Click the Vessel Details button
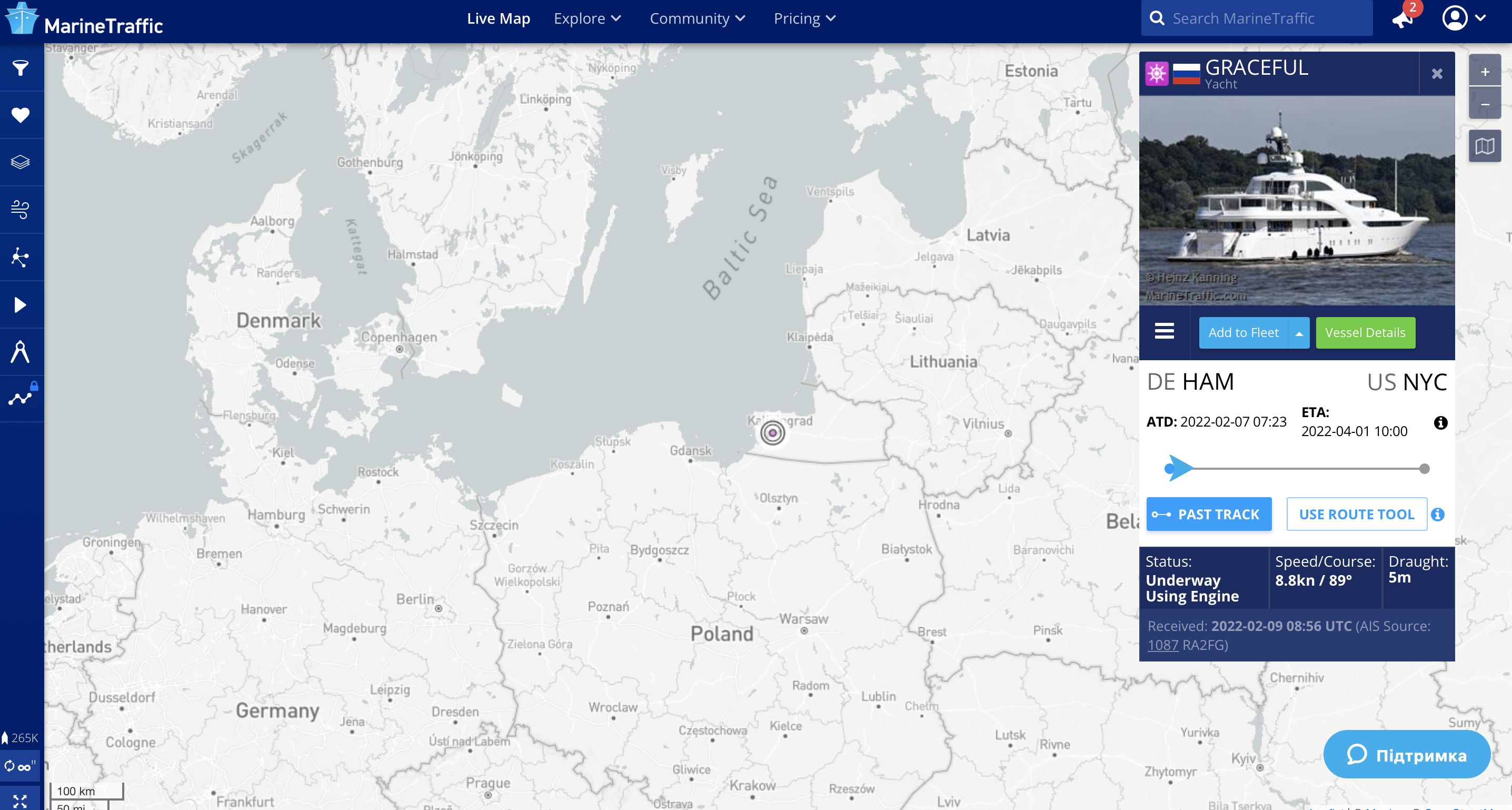Screen dimensions: 1512x810 tap(1365, 333)
